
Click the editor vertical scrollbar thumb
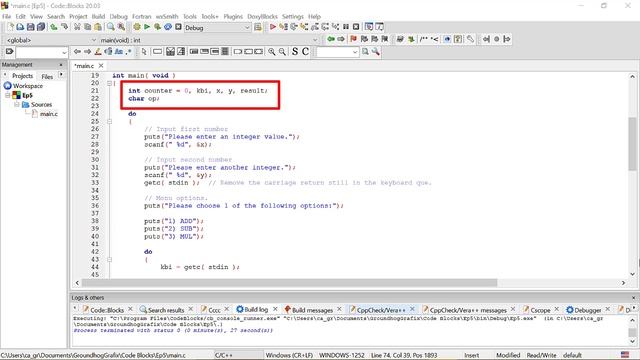pyautogui.click(x=632, y=144)
